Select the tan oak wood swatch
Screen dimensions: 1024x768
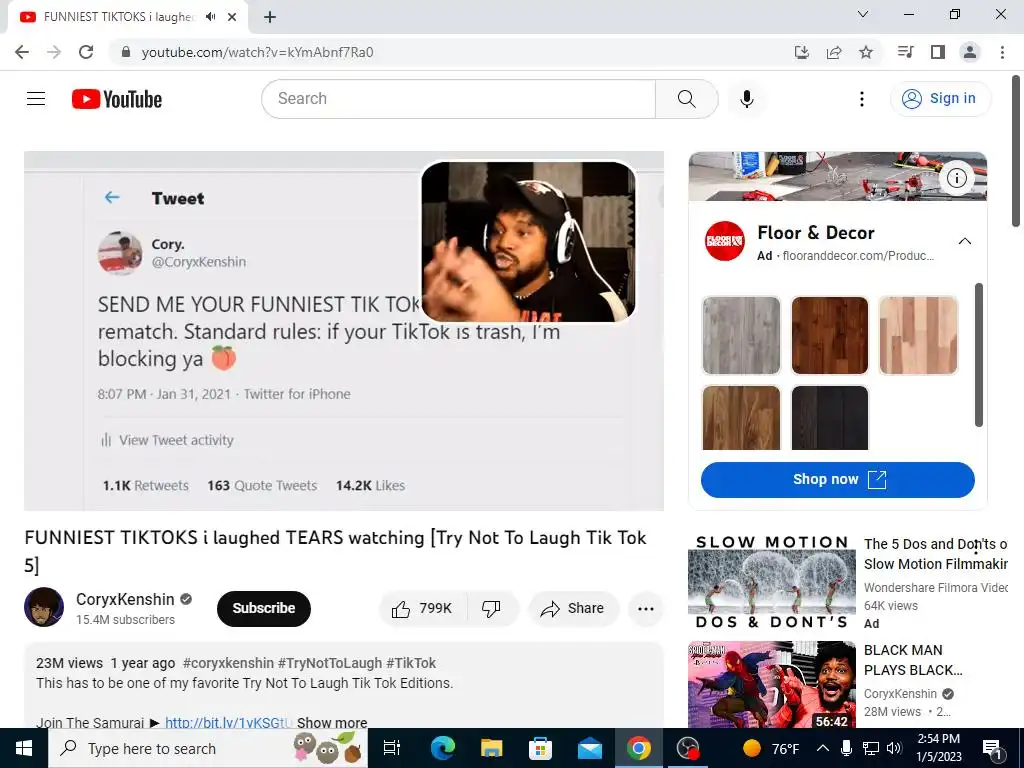pyautogui.click(x=741, y=418)
